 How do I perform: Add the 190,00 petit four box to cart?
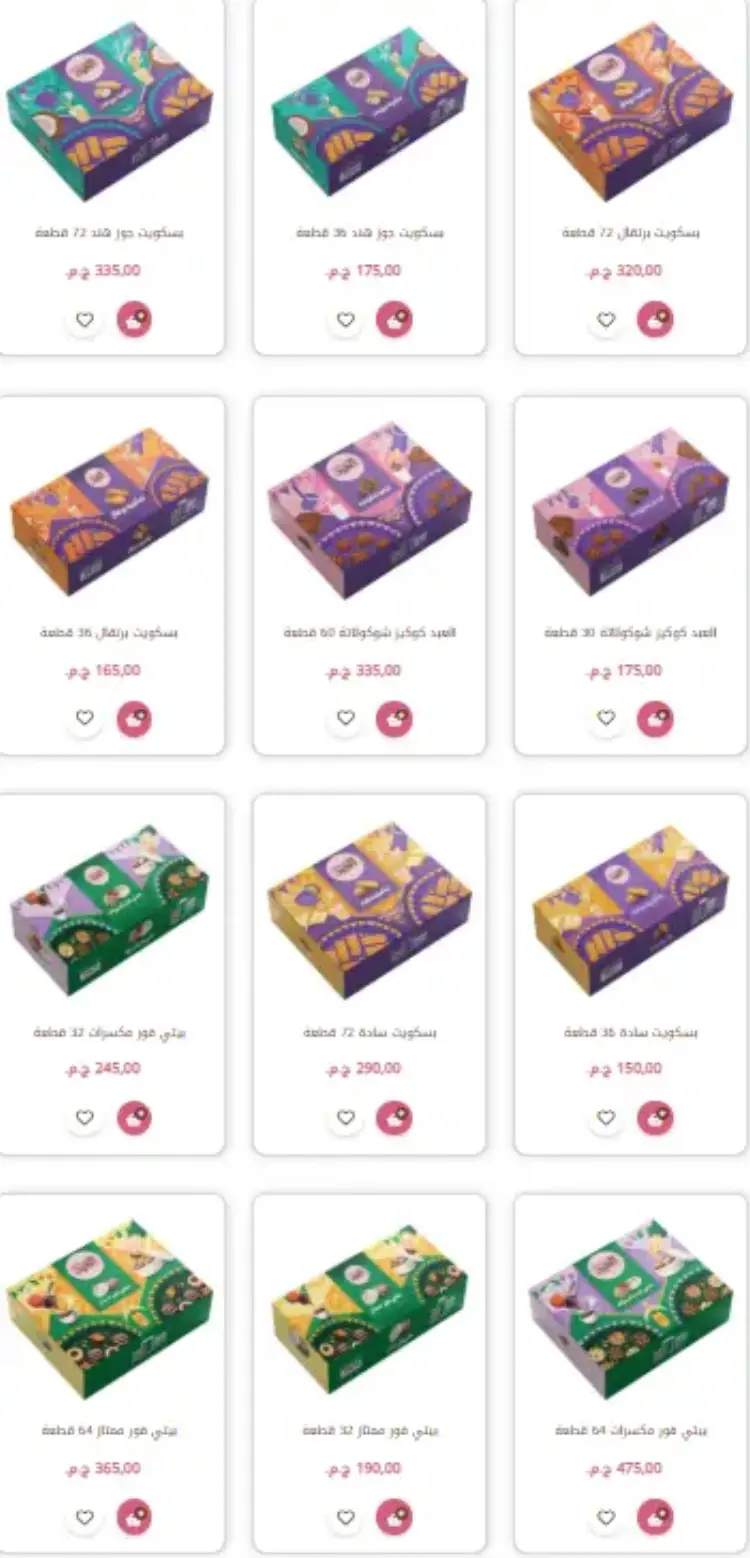[394, 1517]
